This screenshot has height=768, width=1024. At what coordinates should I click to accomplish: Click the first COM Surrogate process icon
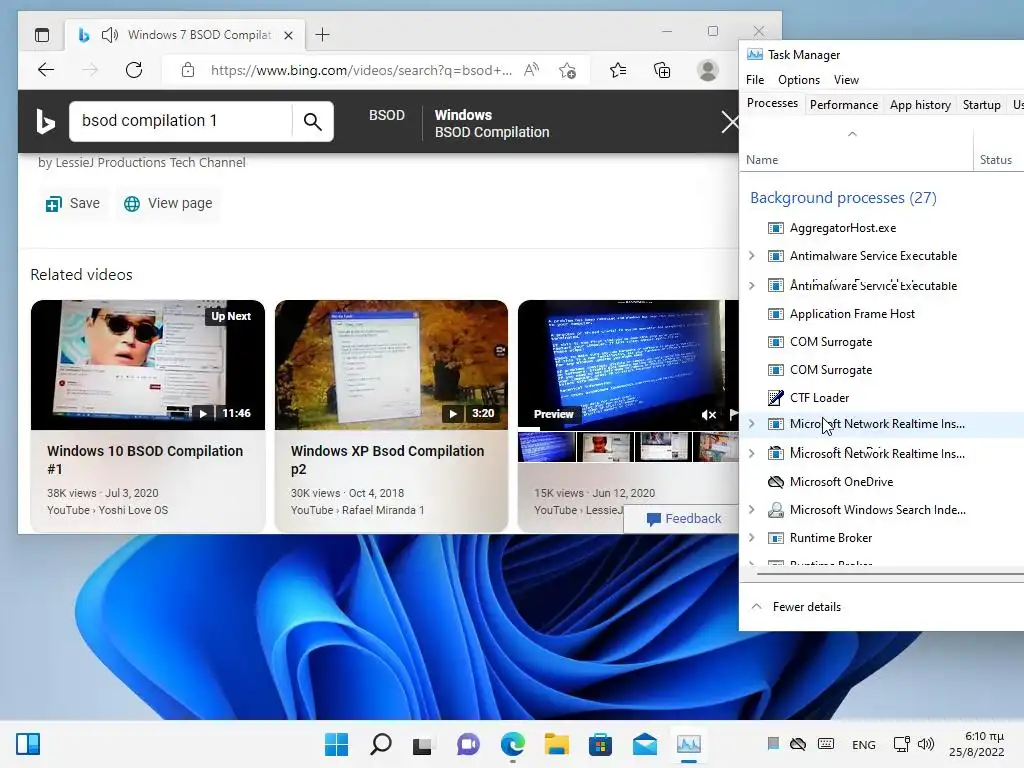775,342
